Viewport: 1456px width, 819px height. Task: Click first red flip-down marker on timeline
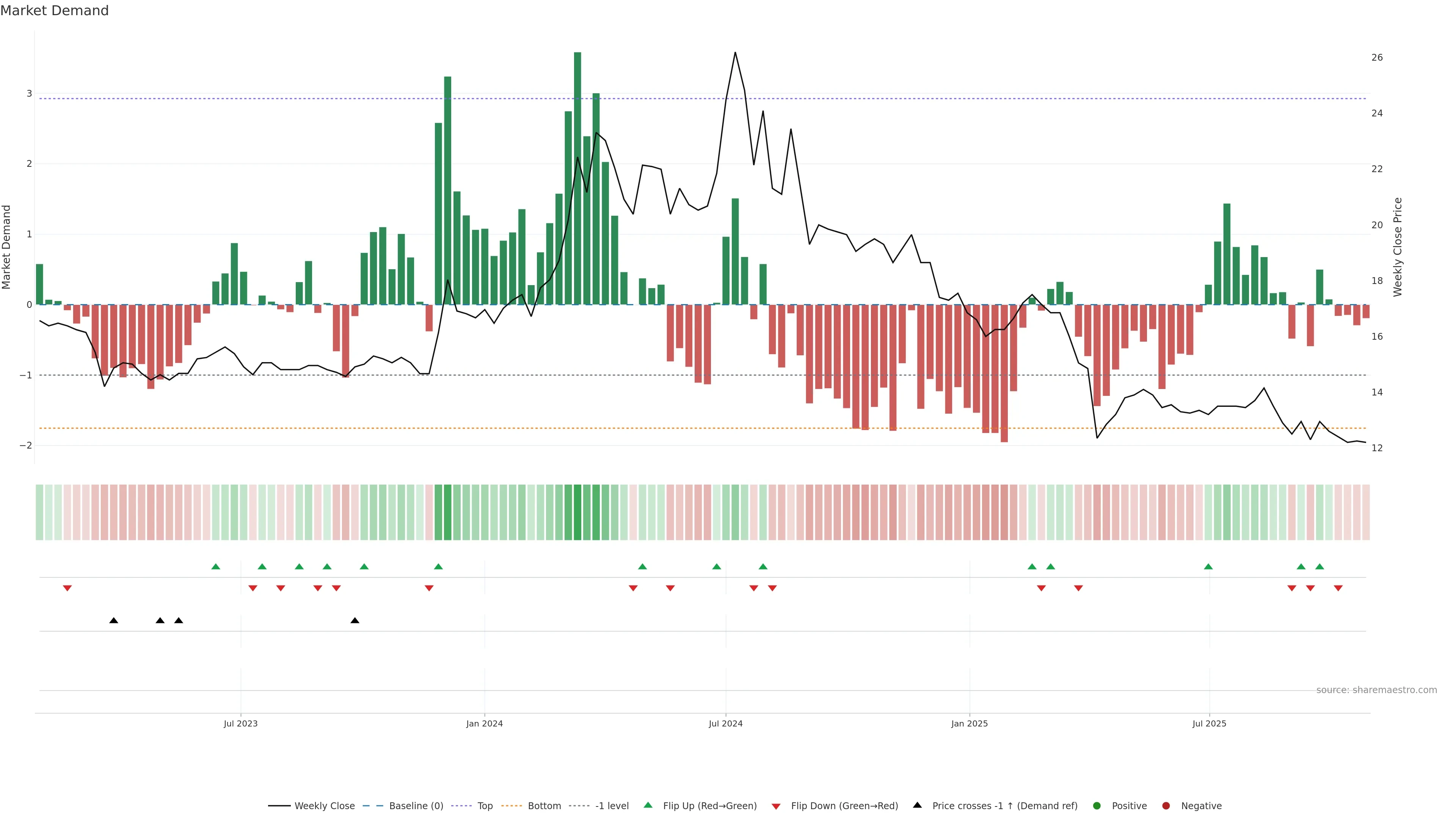coord(67,588)
